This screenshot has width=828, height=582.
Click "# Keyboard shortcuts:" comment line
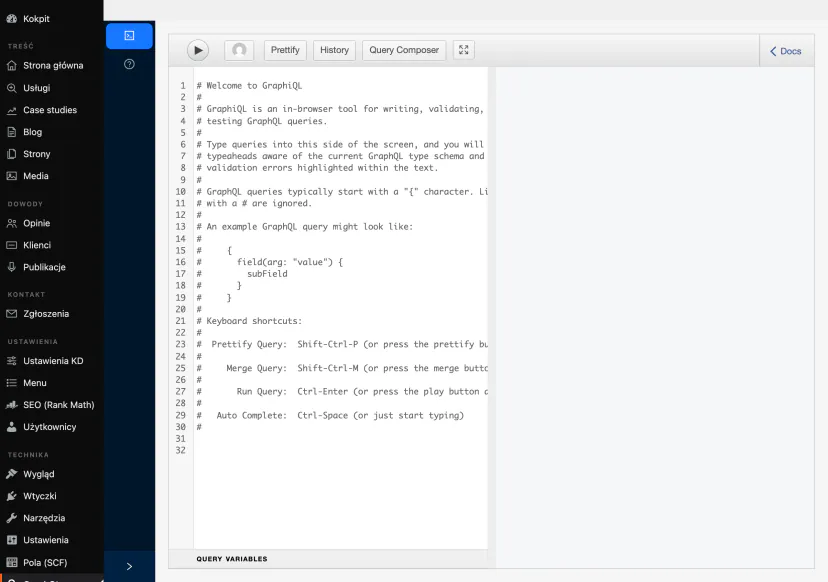click(x=249, y=321)
